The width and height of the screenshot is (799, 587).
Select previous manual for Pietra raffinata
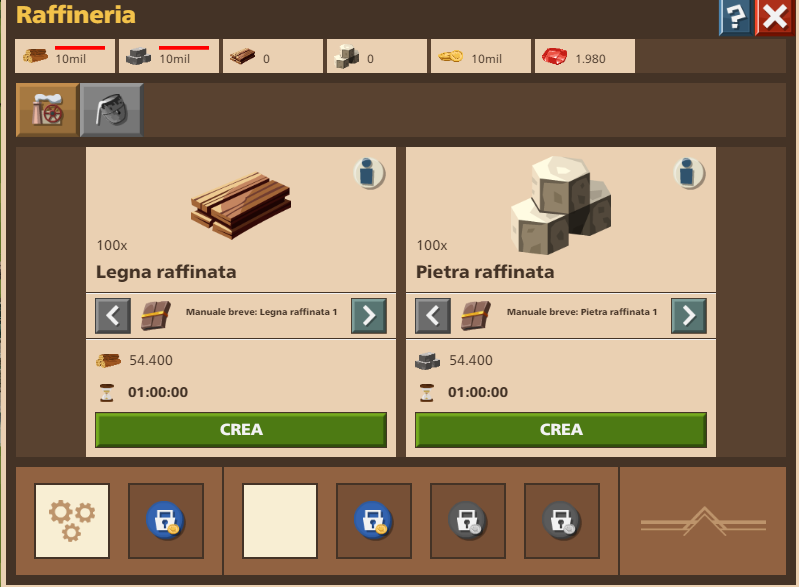click(x=433, y=316)
